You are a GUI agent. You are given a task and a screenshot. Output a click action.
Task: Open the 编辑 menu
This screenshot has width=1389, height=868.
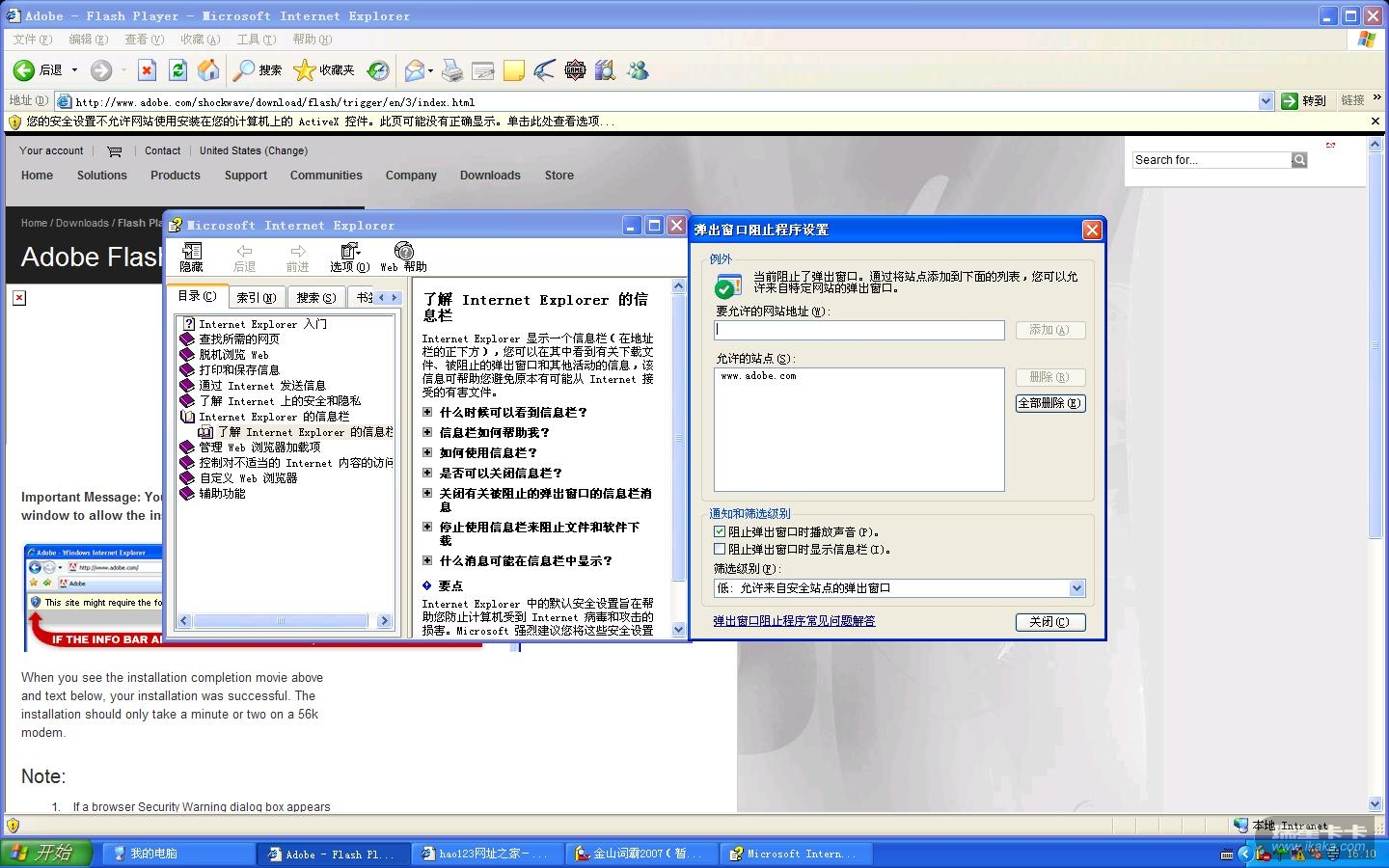[x=88, y=40]
